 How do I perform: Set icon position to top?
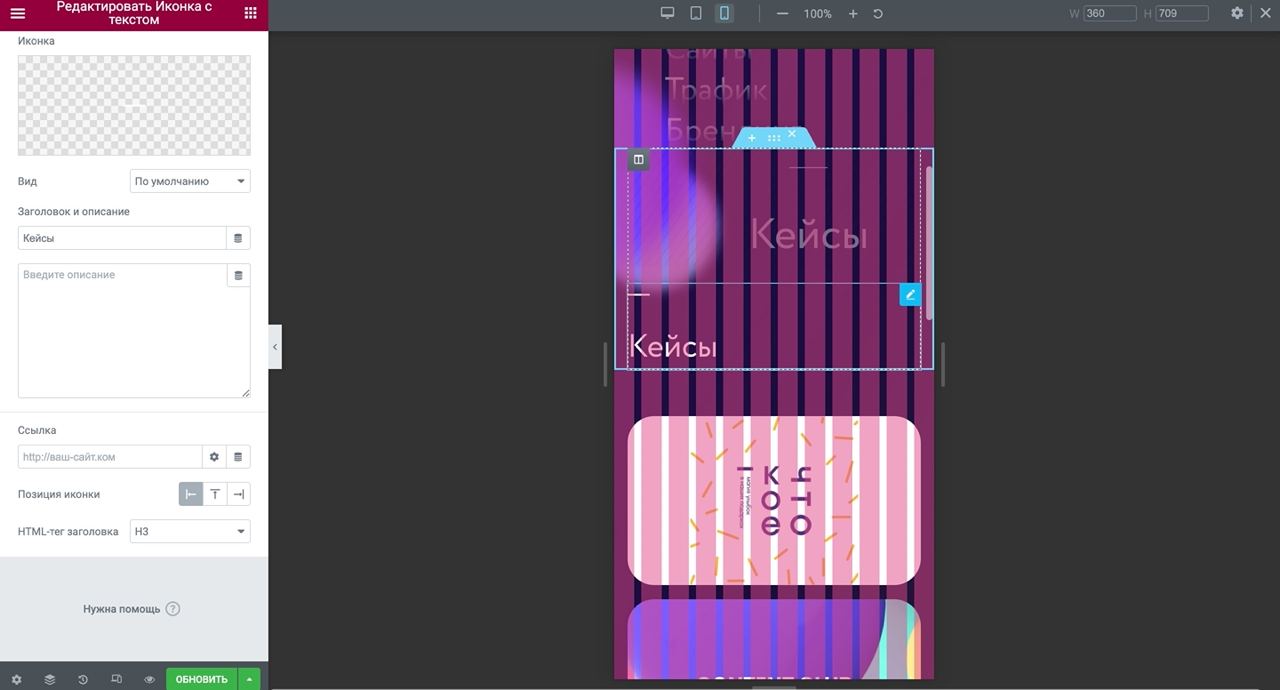tap(215, 494)
